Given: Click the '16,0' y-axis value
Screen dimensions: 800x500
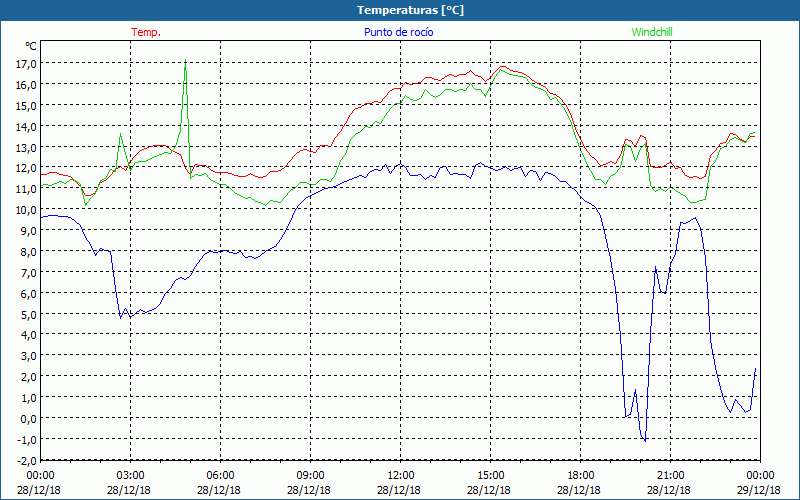Looking at the screenshot, I should [26, 84].
